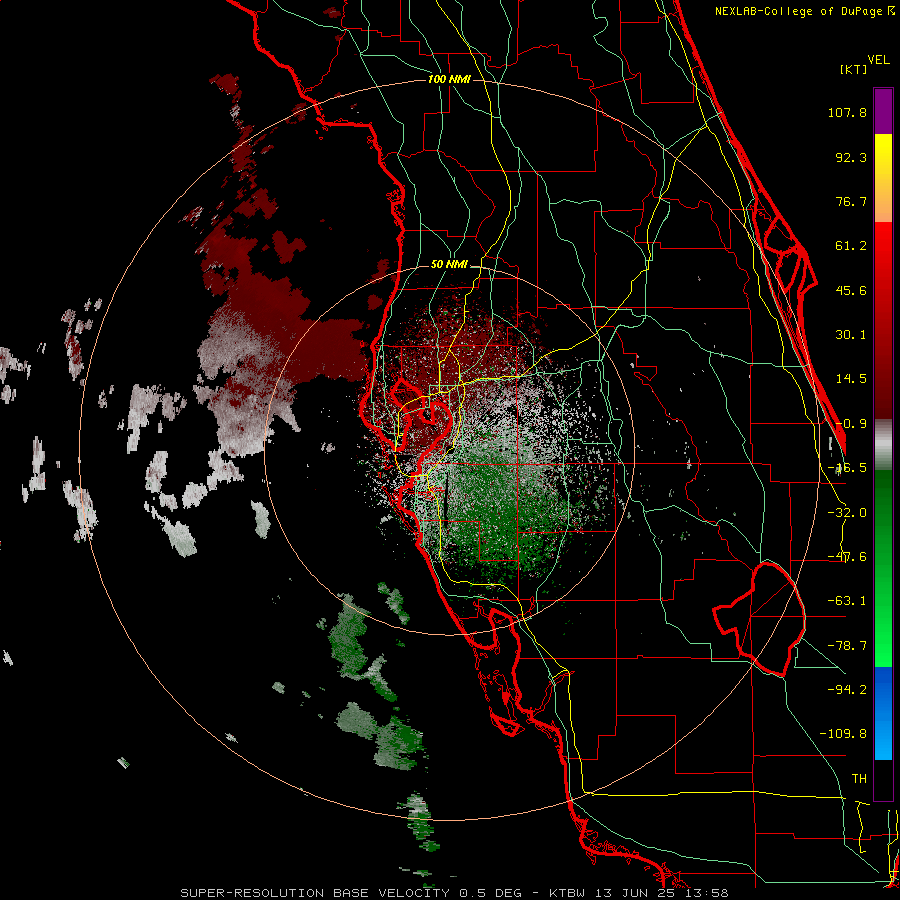Select the -94.2 velocity scale value

point(847,689)
